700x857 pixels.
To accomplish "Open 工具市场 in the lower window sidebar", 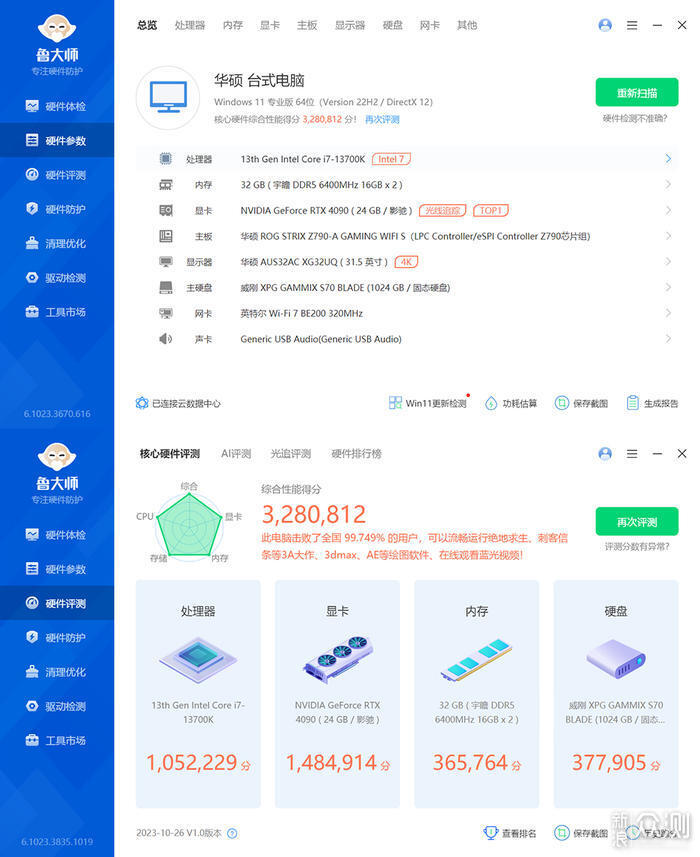I will click(x=57, y=741).
